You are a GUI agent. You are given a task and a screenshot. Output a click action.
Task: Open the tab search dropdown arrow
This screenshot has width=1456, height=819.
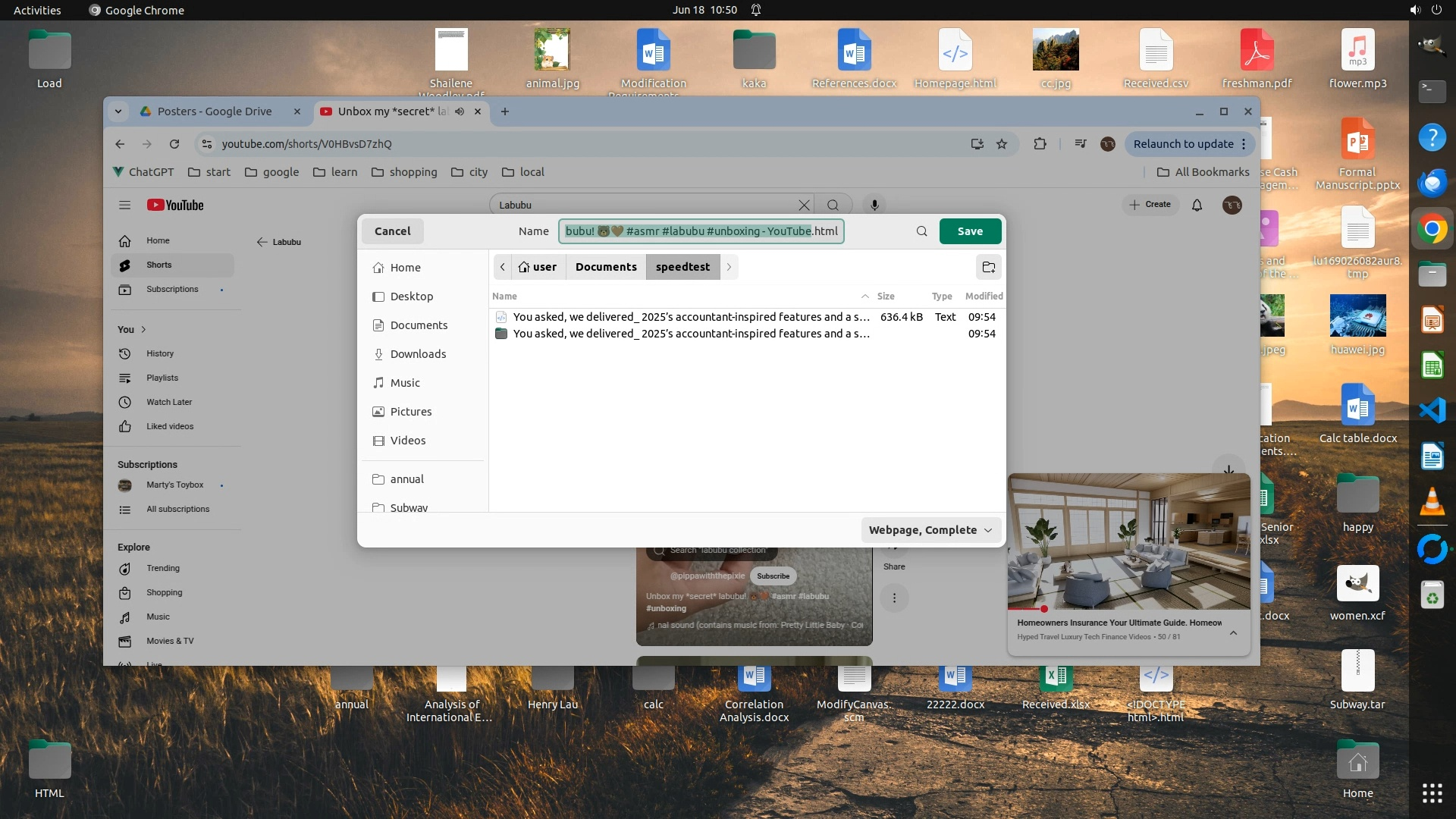click(x=118, y=111)
